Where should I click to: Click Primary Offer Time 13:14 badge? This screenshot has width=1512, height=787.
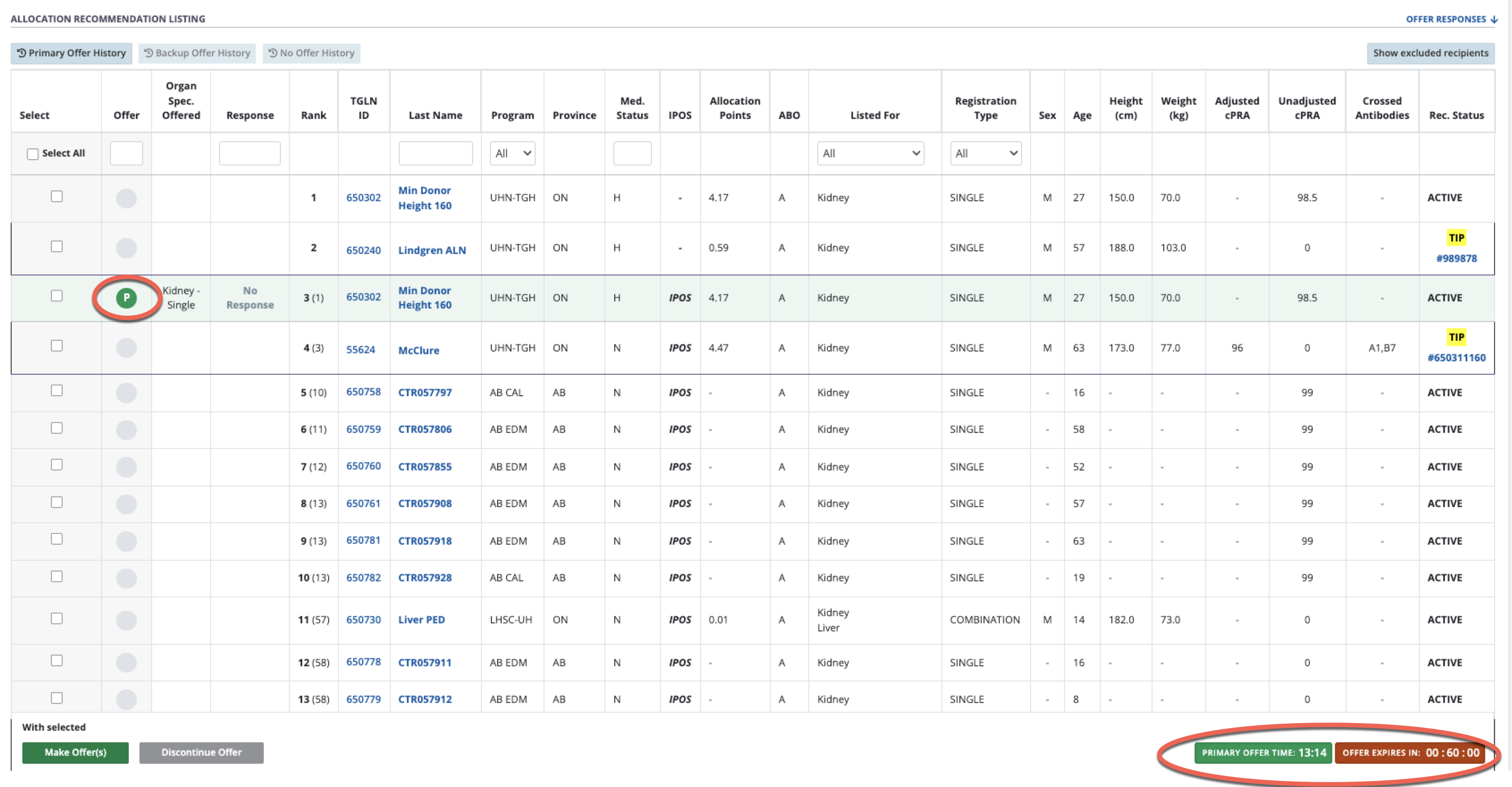[1263, 753]
